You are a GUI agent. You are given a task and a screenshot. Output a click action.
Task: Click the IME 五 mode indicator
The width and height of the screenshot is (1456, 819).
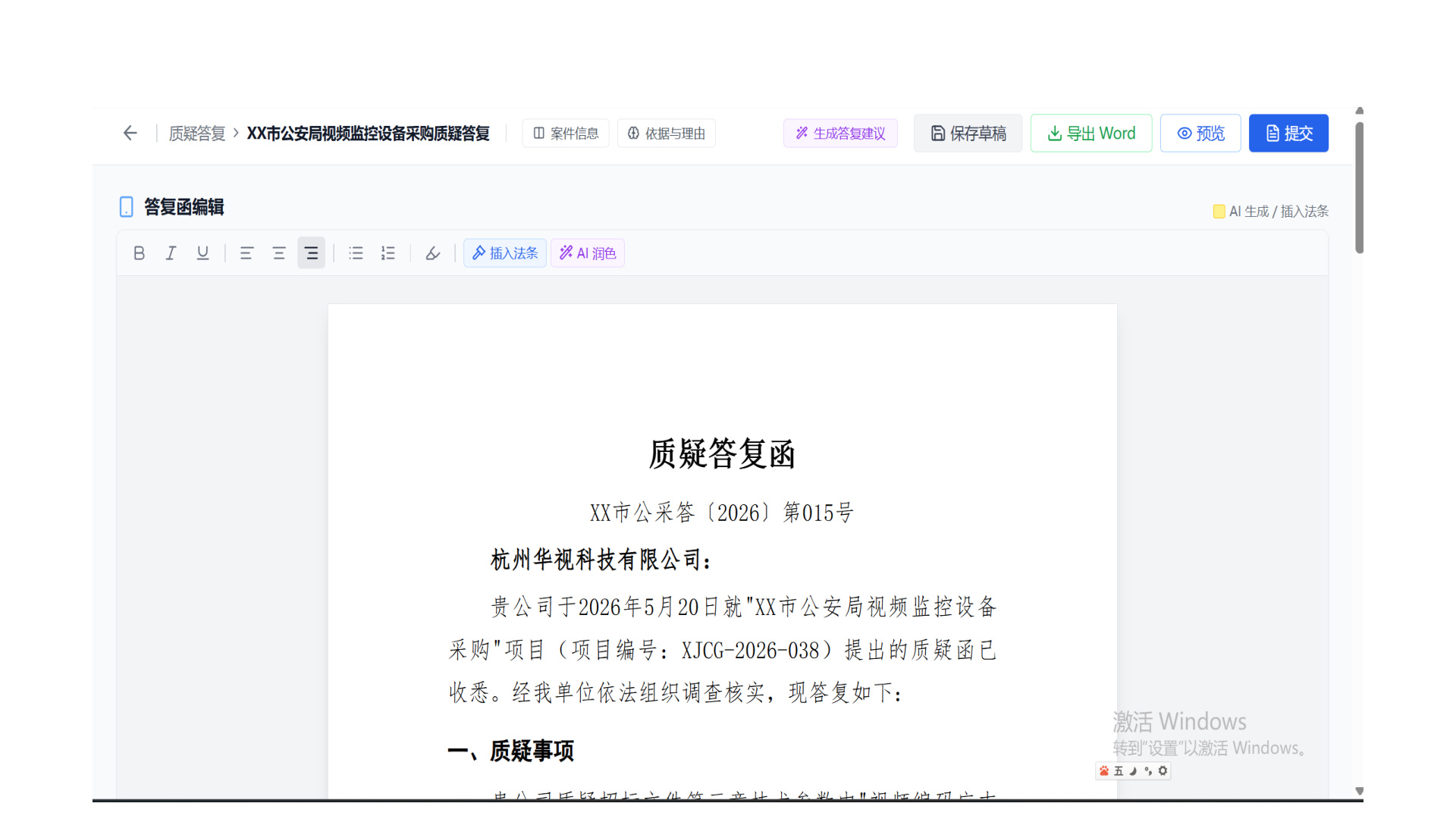1119,771
